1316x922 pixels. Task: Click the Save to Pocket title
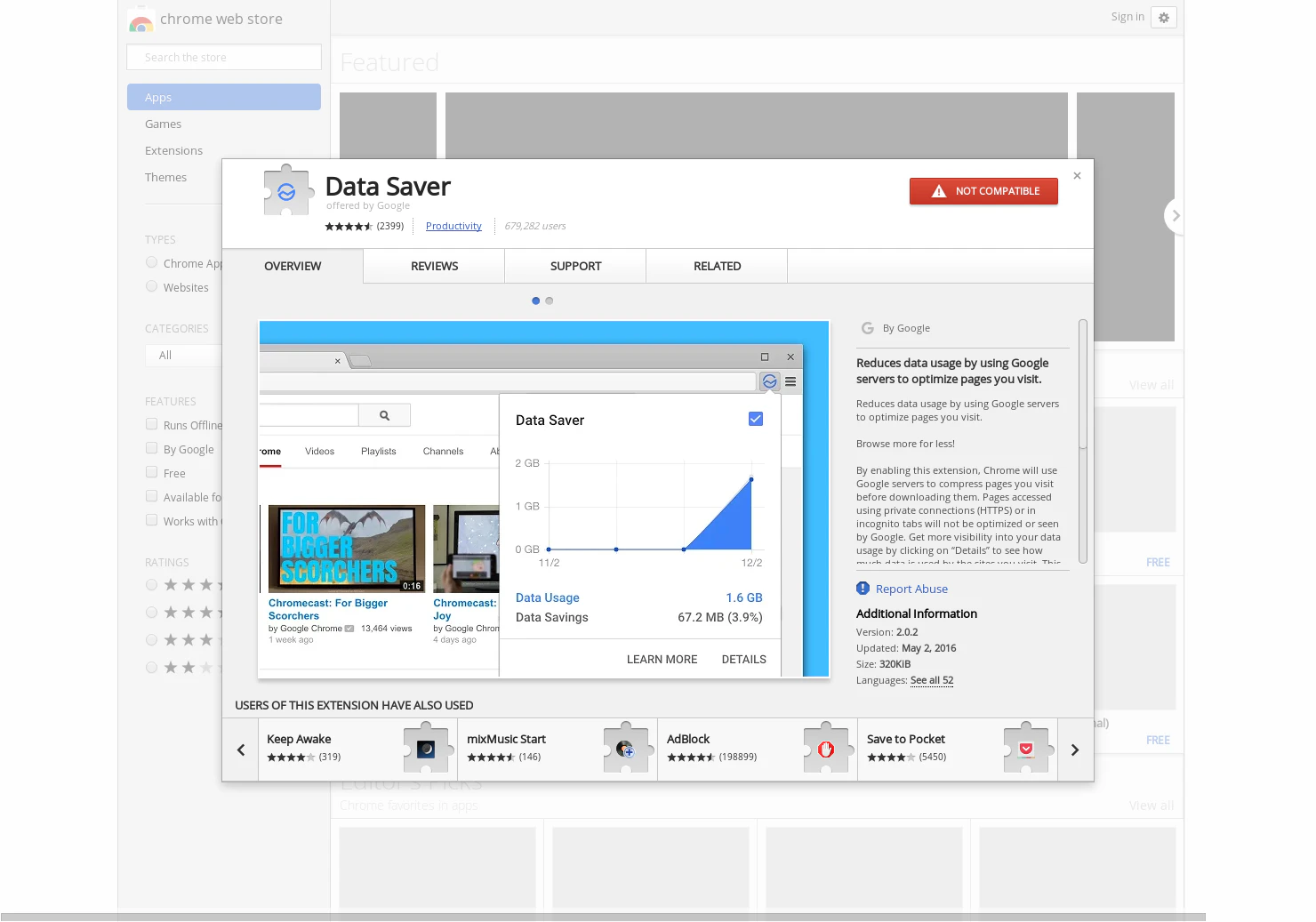(x=906, y=739)
